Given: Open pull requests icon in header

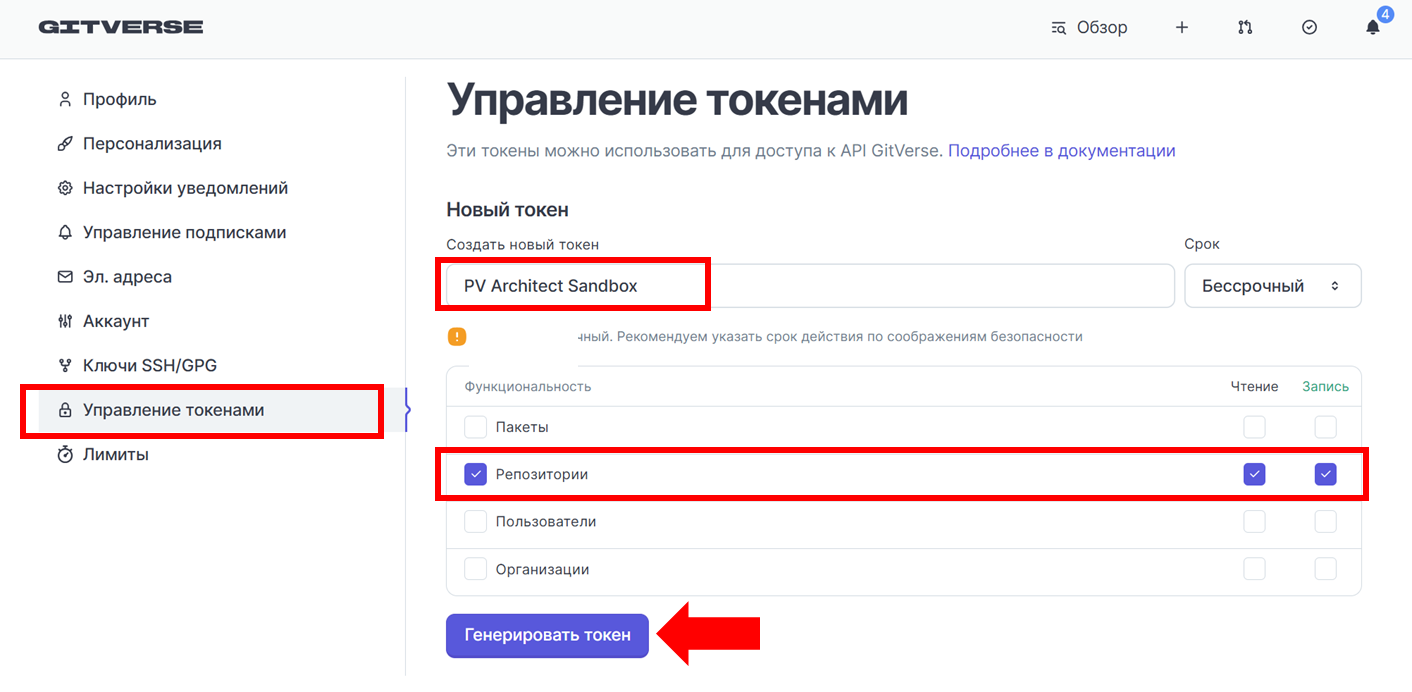Looking at the screenshot, I should (x=1245, y=28).
